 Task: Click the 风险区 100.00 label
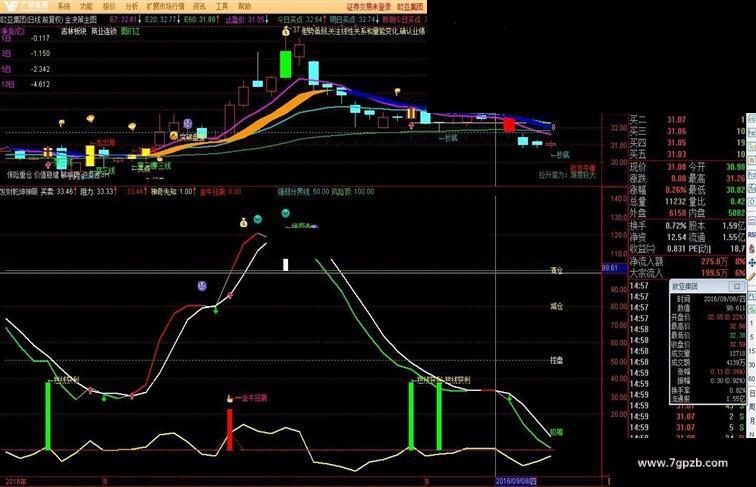coord(352,191)
